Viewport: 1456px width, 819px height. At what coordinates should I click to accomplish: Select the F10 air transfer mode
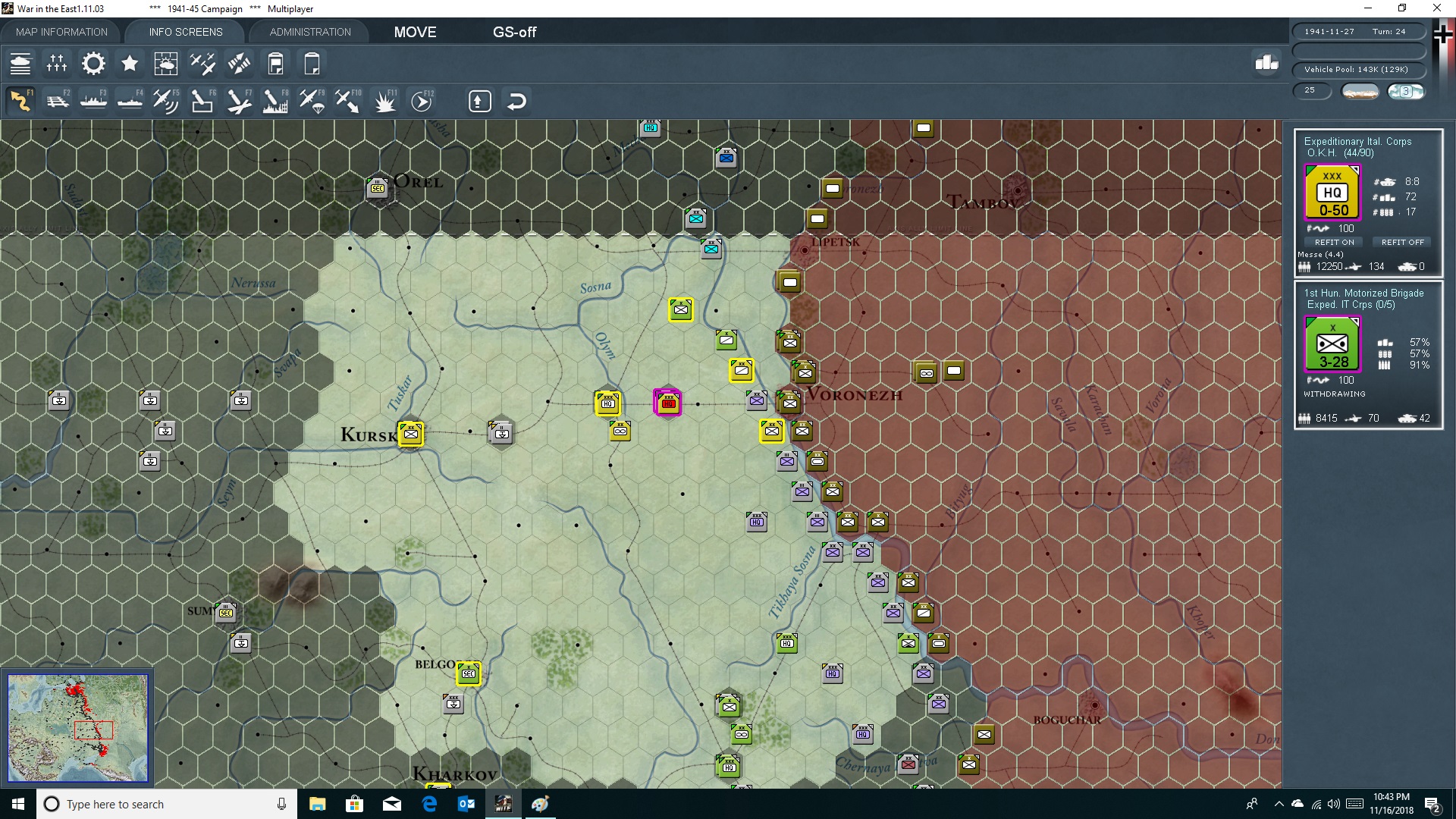point(348,101)
